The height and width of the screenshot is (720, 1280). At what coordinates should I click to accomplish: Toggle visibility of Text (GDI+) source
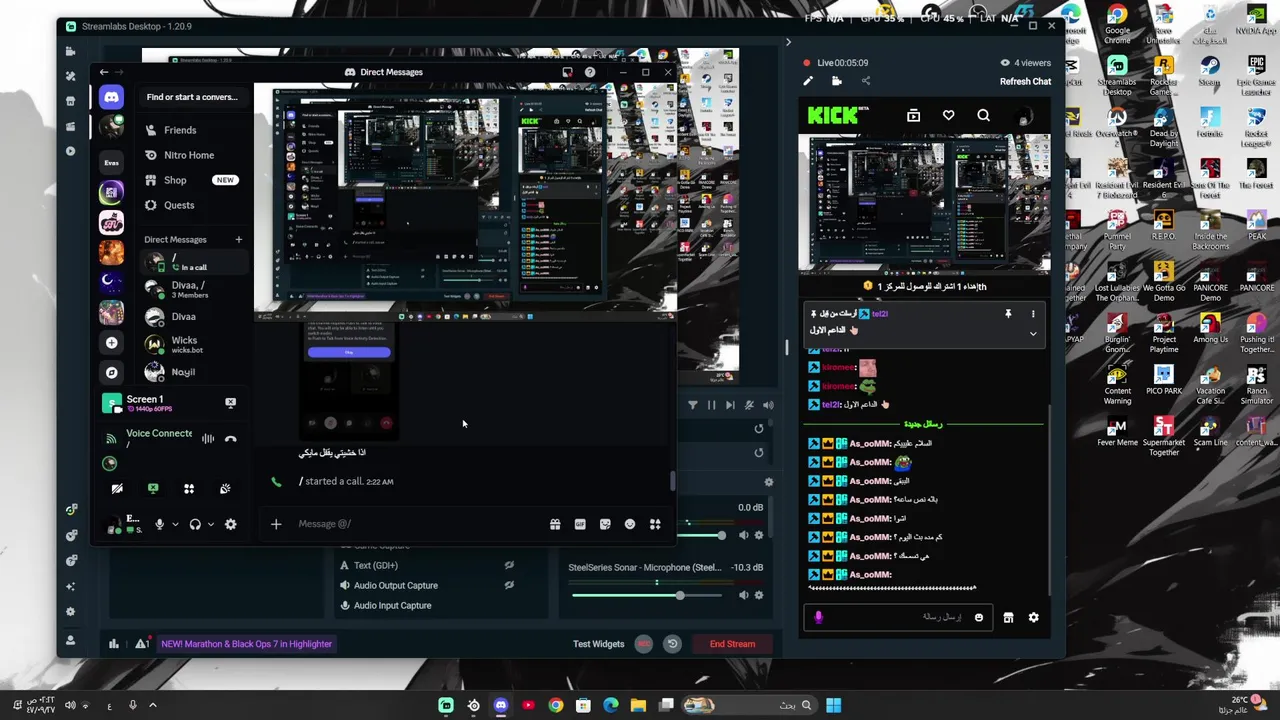(x=509, y=565)
